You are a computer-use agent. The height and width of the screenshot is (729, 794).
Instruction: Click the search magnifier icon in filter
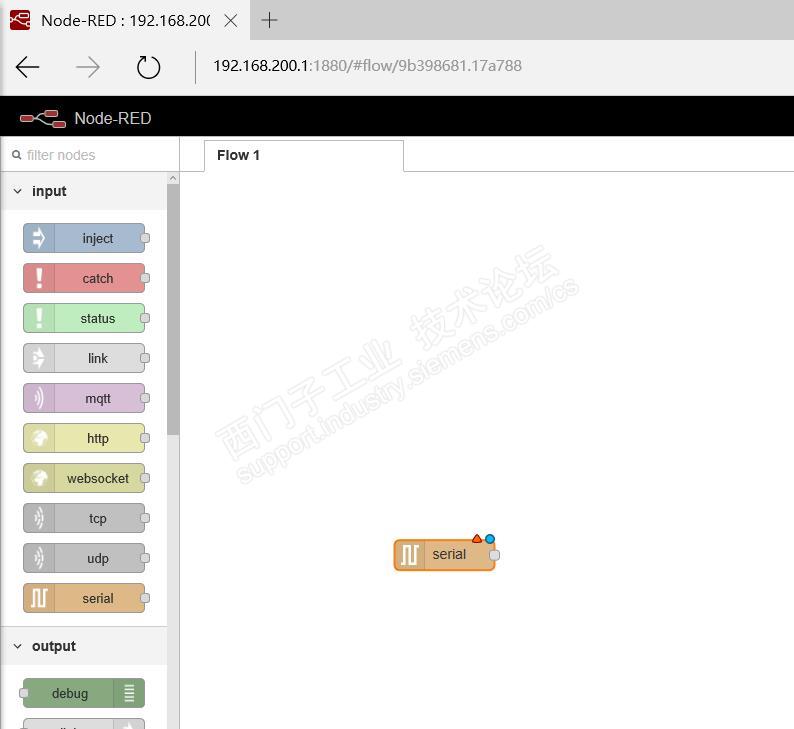[x=17, y=155]
